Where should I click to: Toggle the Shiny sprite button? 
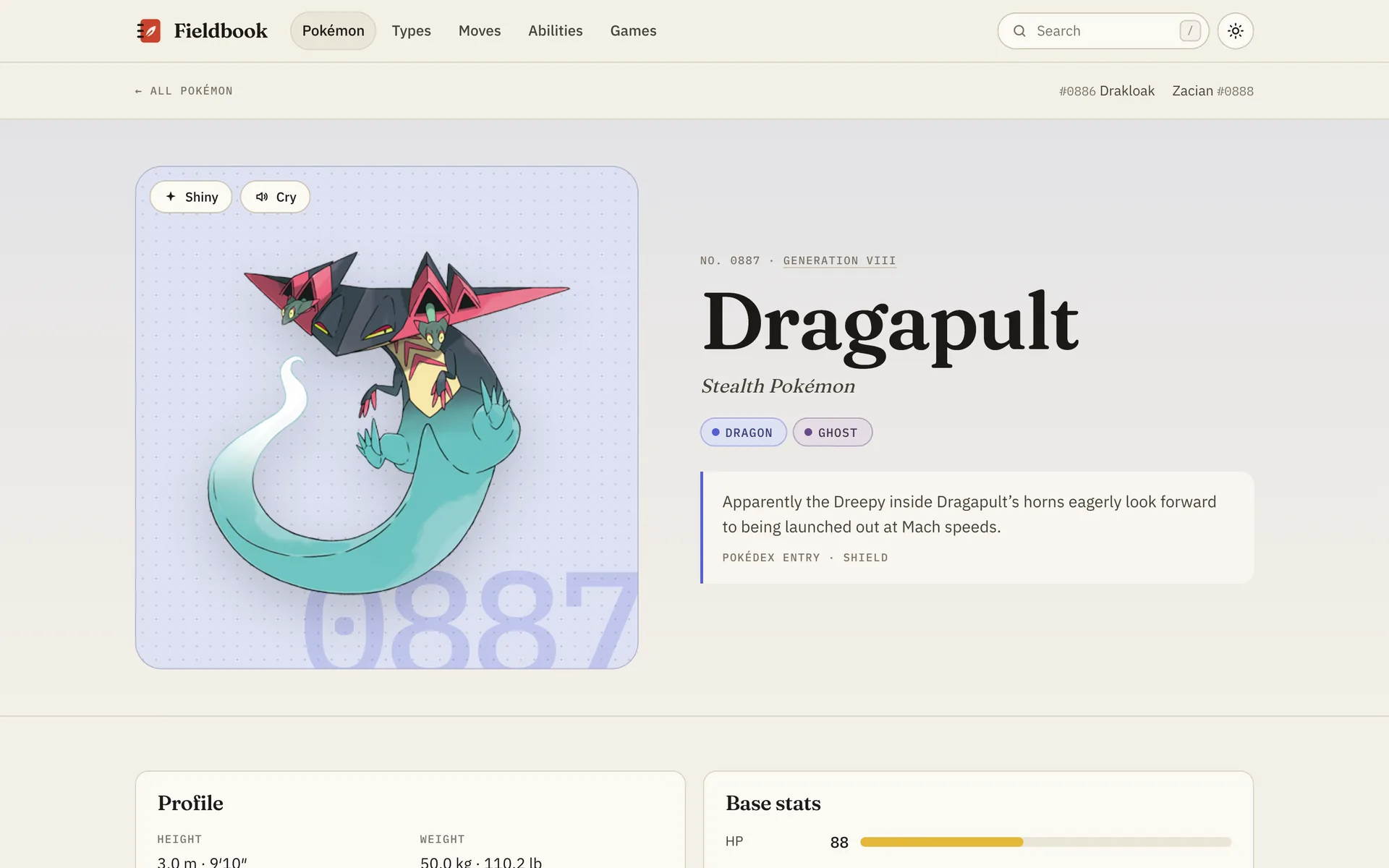191,197
